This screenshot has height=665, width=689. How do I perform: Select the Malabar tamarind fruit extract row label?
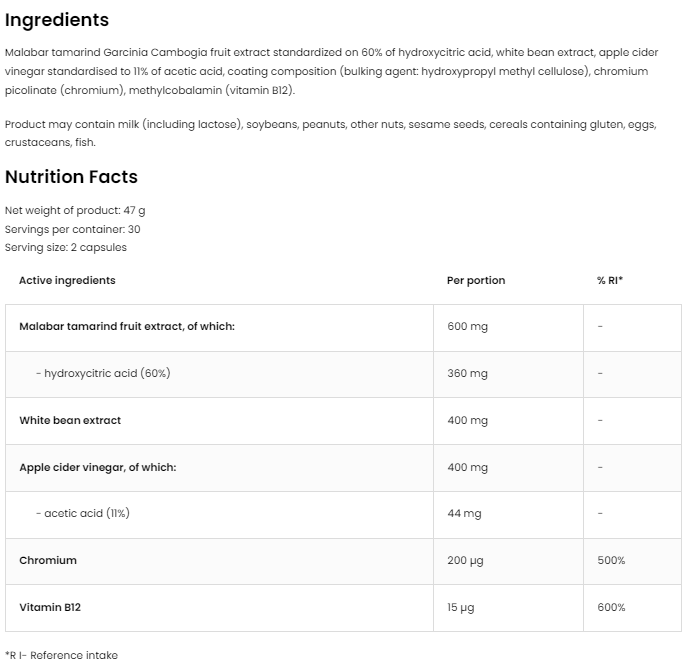[127, 327]
